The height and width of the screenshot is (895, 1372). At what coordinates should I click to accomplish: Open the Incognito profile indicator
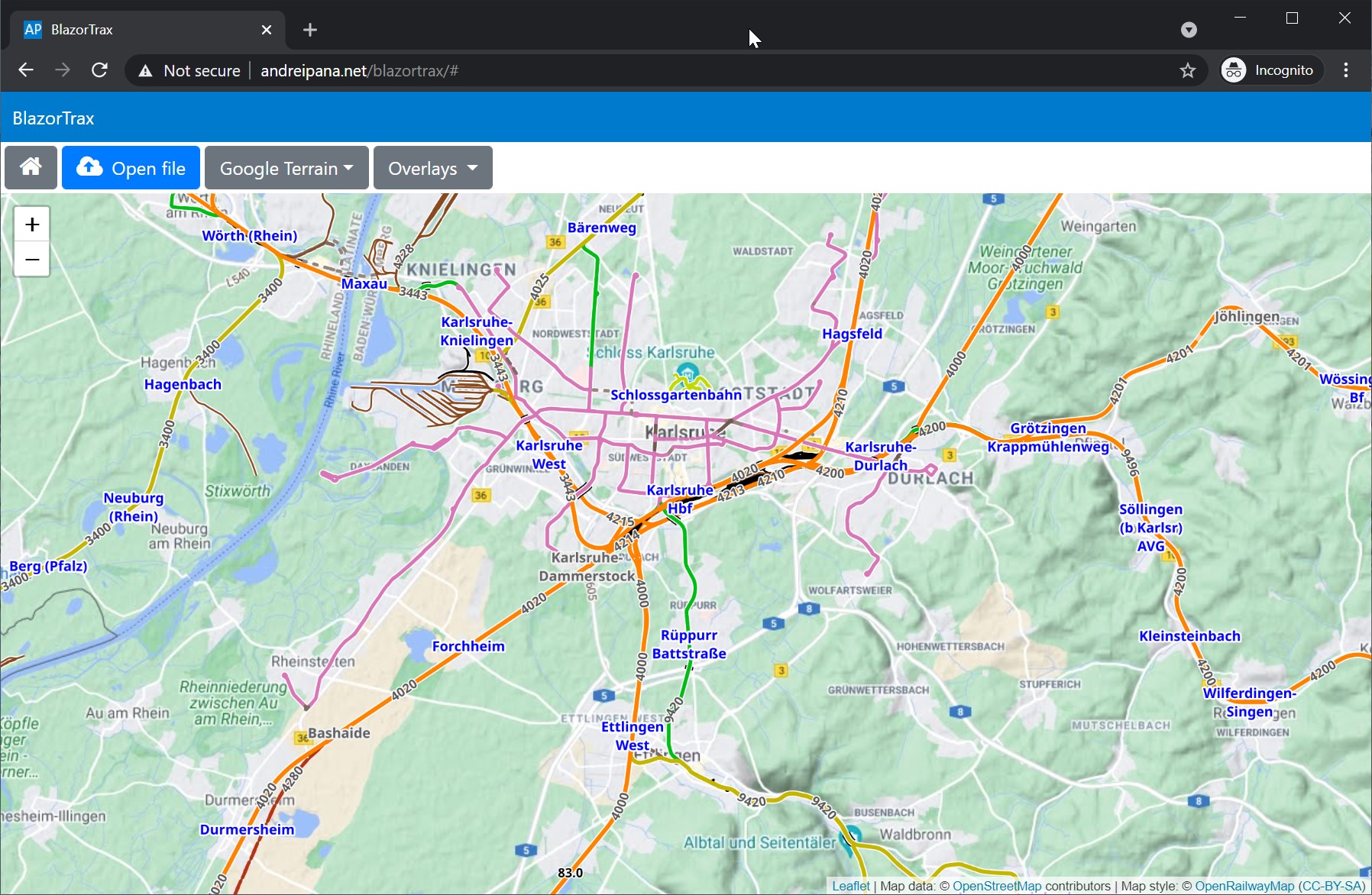[x=1271, y=70]
